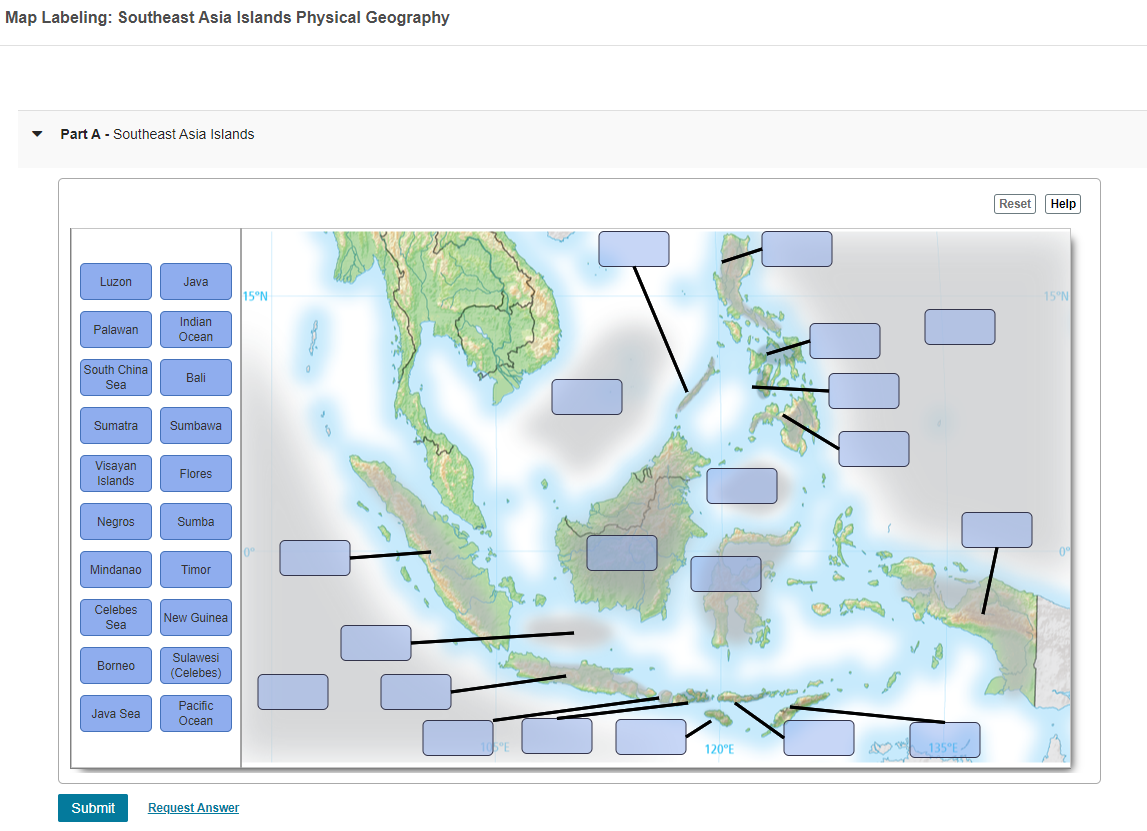1147x831 pixels.
Task: Choose the Sulawesi (Celebes) label
Action: 195,665
